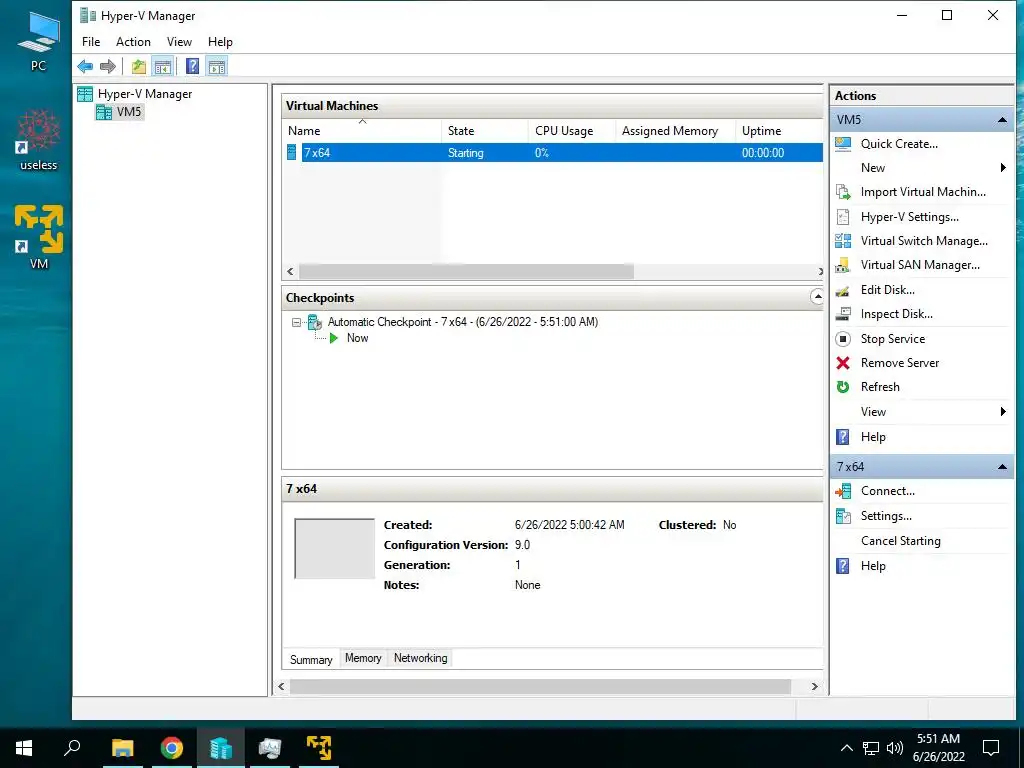Expand the New submenu in Actions
This screenshot has width=1024, height=768.
(1003, 168)
